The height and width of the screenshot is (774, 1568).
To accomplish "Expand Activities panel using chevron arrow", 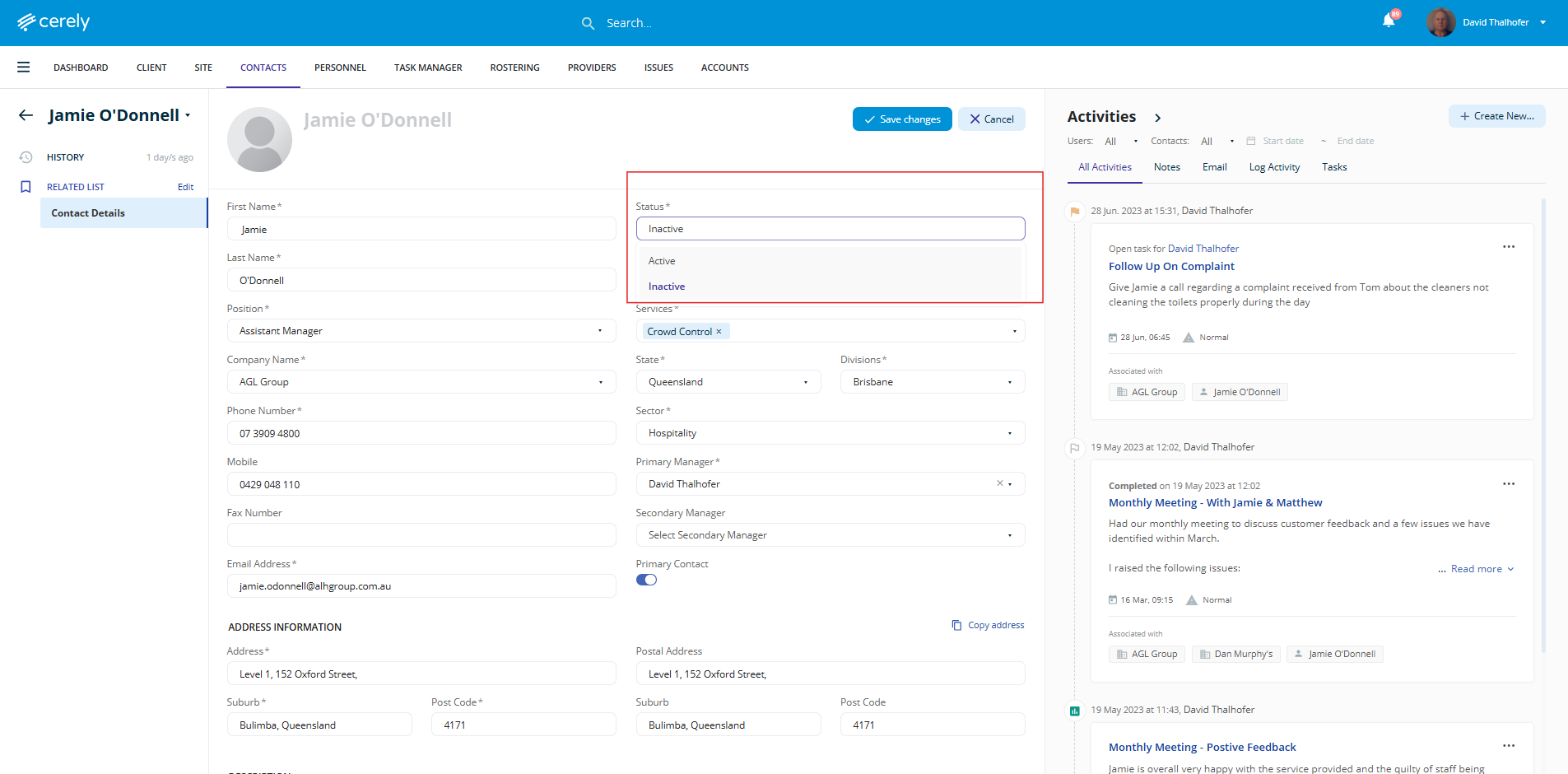I will pyautogui.click(x=1157, y=118).
